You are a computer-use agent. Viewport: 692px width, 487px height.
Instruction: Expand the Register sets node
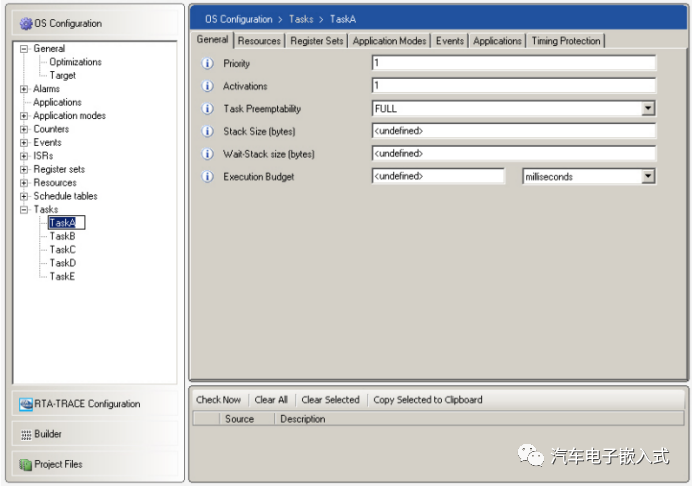click(24, 170)
